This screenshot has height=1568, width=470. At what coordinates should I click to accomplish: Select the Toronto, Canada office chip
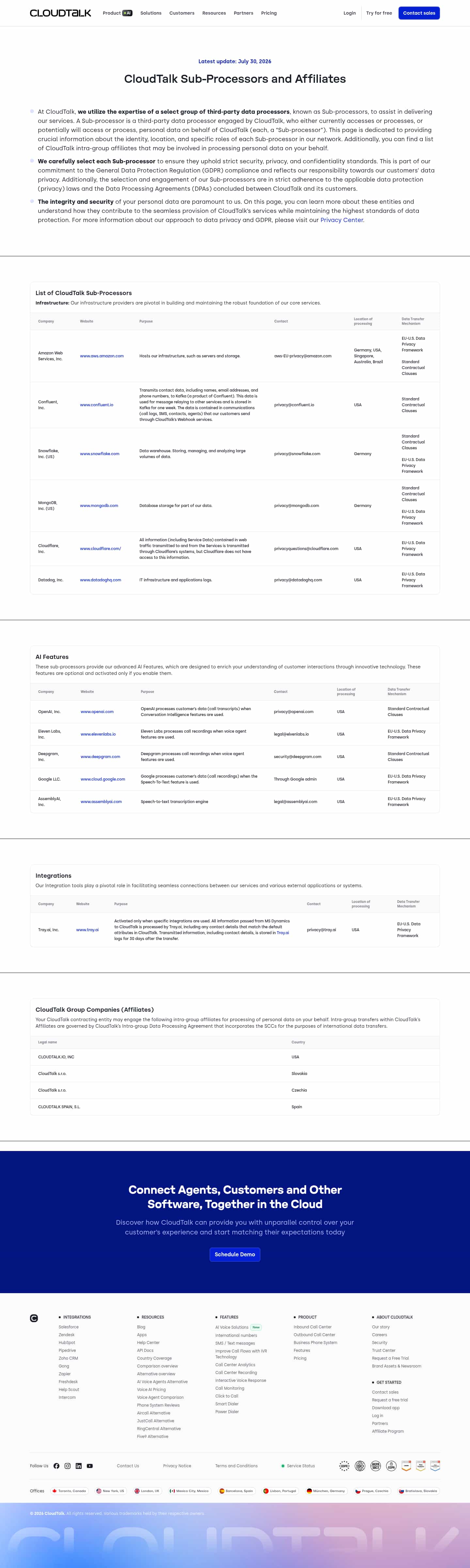tap(69, 1491)
